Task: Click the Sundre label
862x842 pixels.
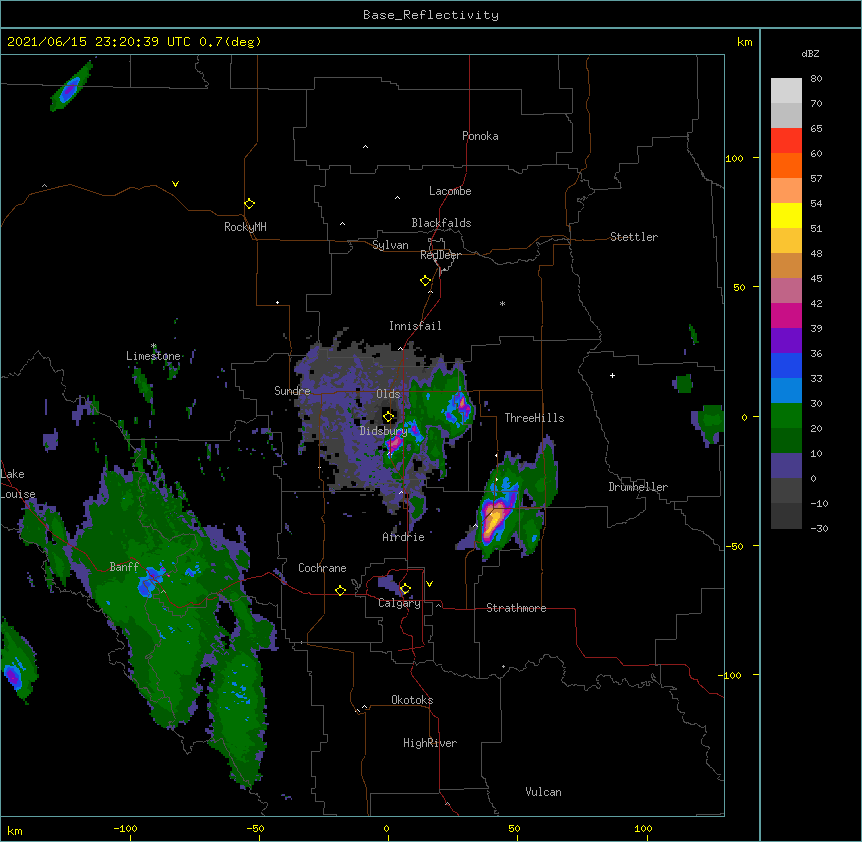Action: click(x=292, y=391)
